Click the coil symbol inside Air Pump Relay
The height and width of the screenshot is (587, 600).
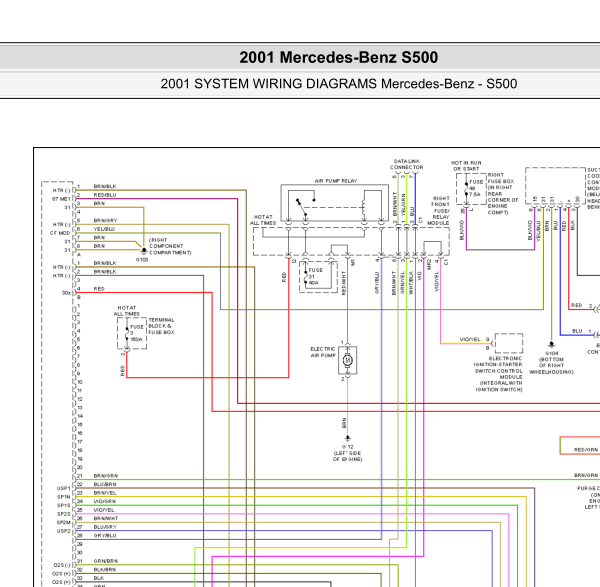[x=363, y=207]
